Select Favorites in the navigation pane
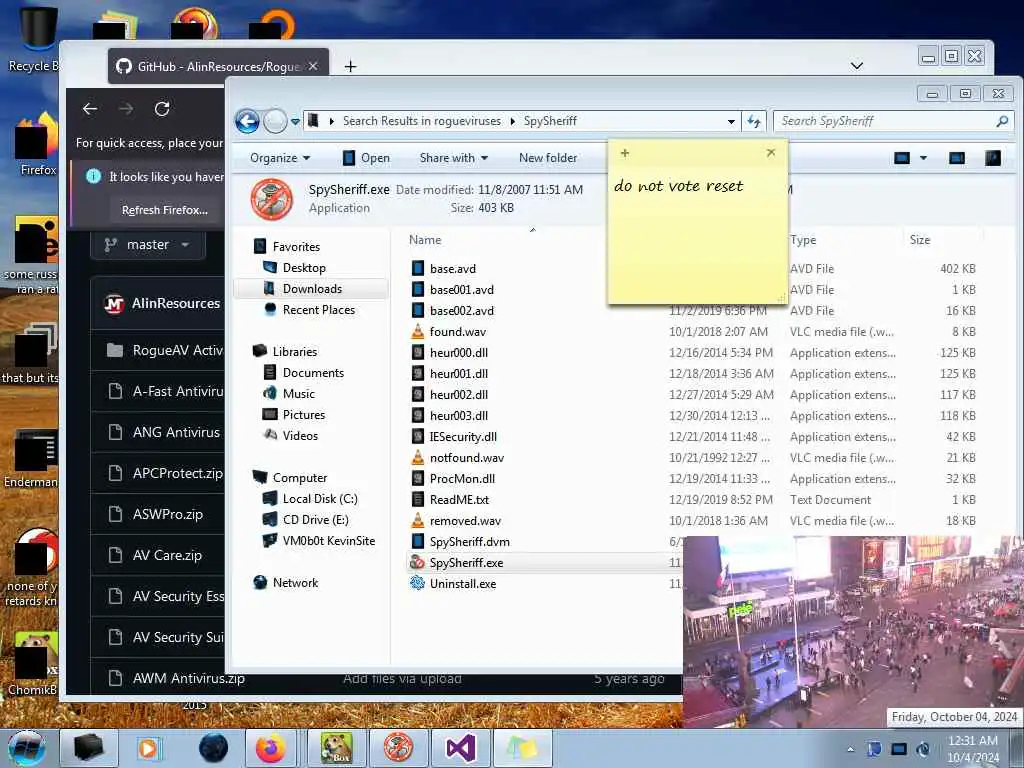Image resolution: width=1024 pixels, height=768 pixels. 296,247
